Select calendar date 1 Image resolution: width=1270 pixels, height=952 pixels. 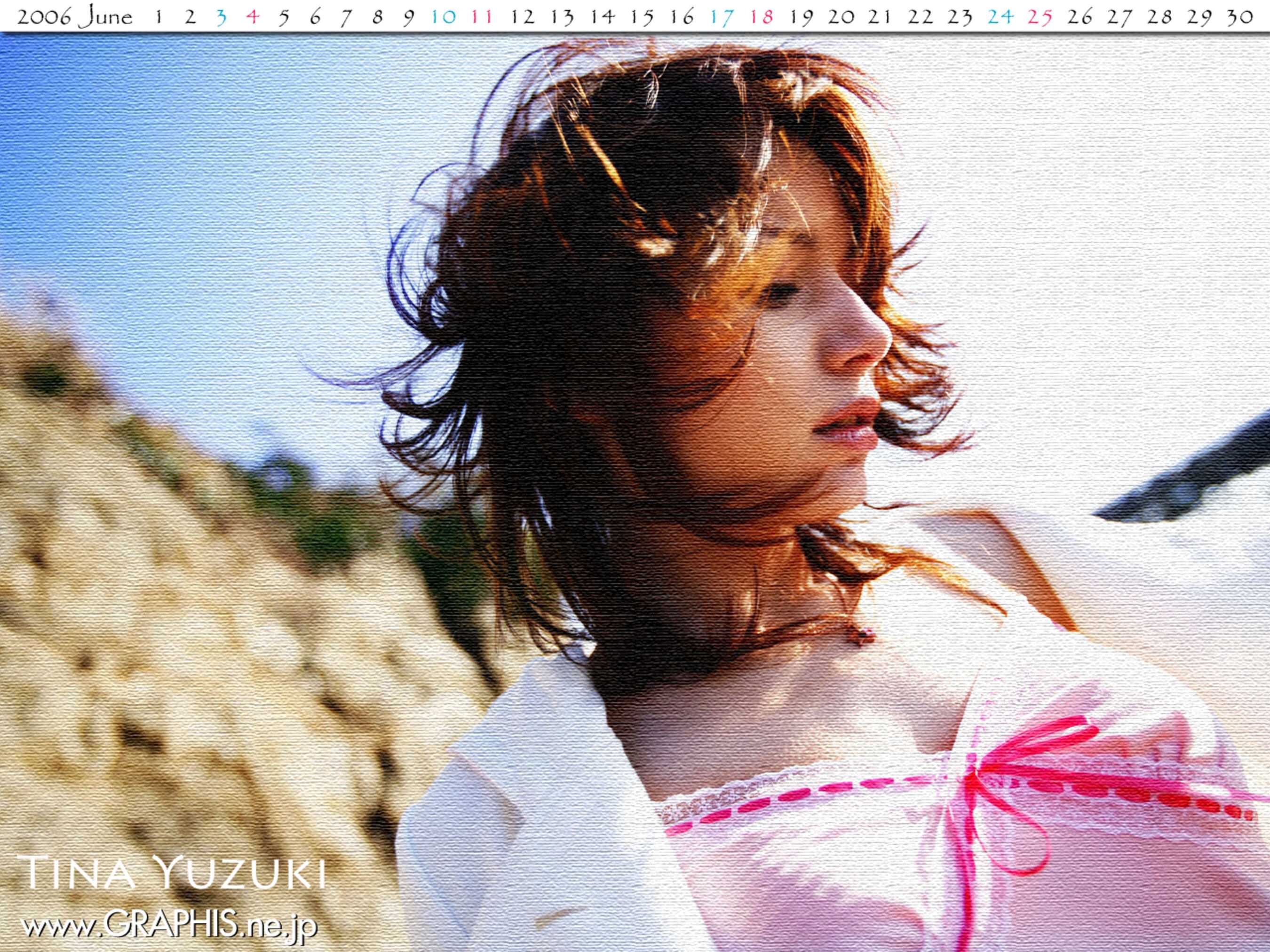pos(159,16)
